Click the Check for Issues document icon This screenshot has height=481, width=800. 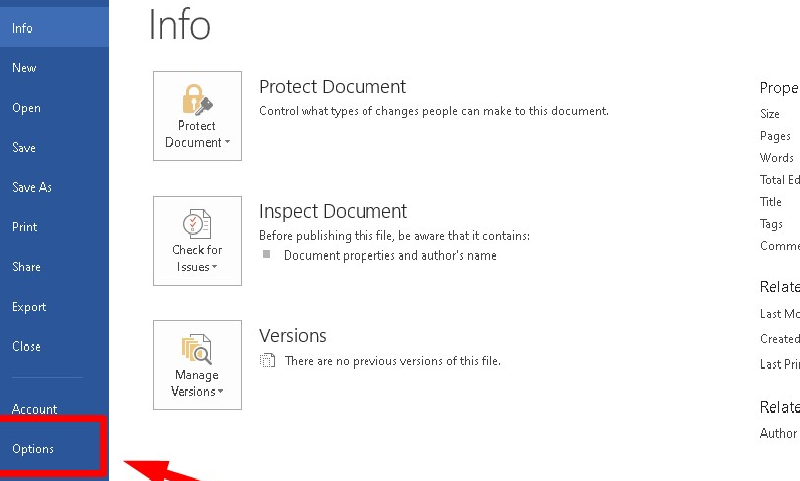[197, 223]
